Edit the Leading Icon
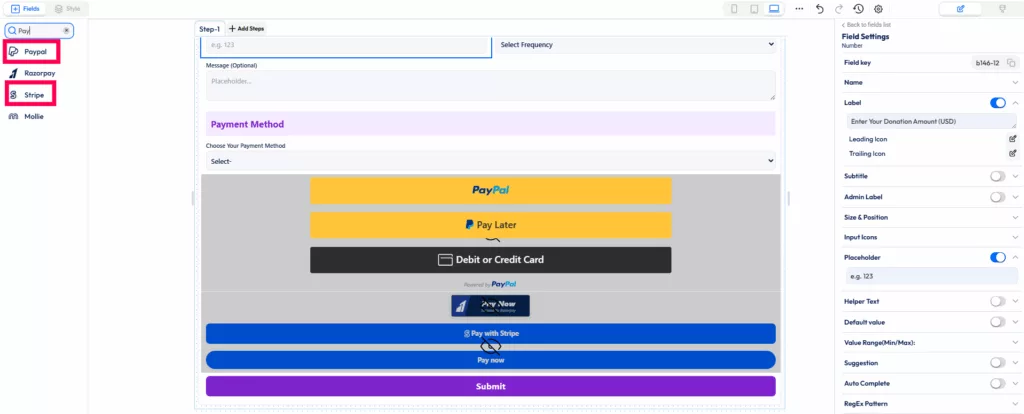This screenshot has height=414, width=1024. [x=1012, y=139]
